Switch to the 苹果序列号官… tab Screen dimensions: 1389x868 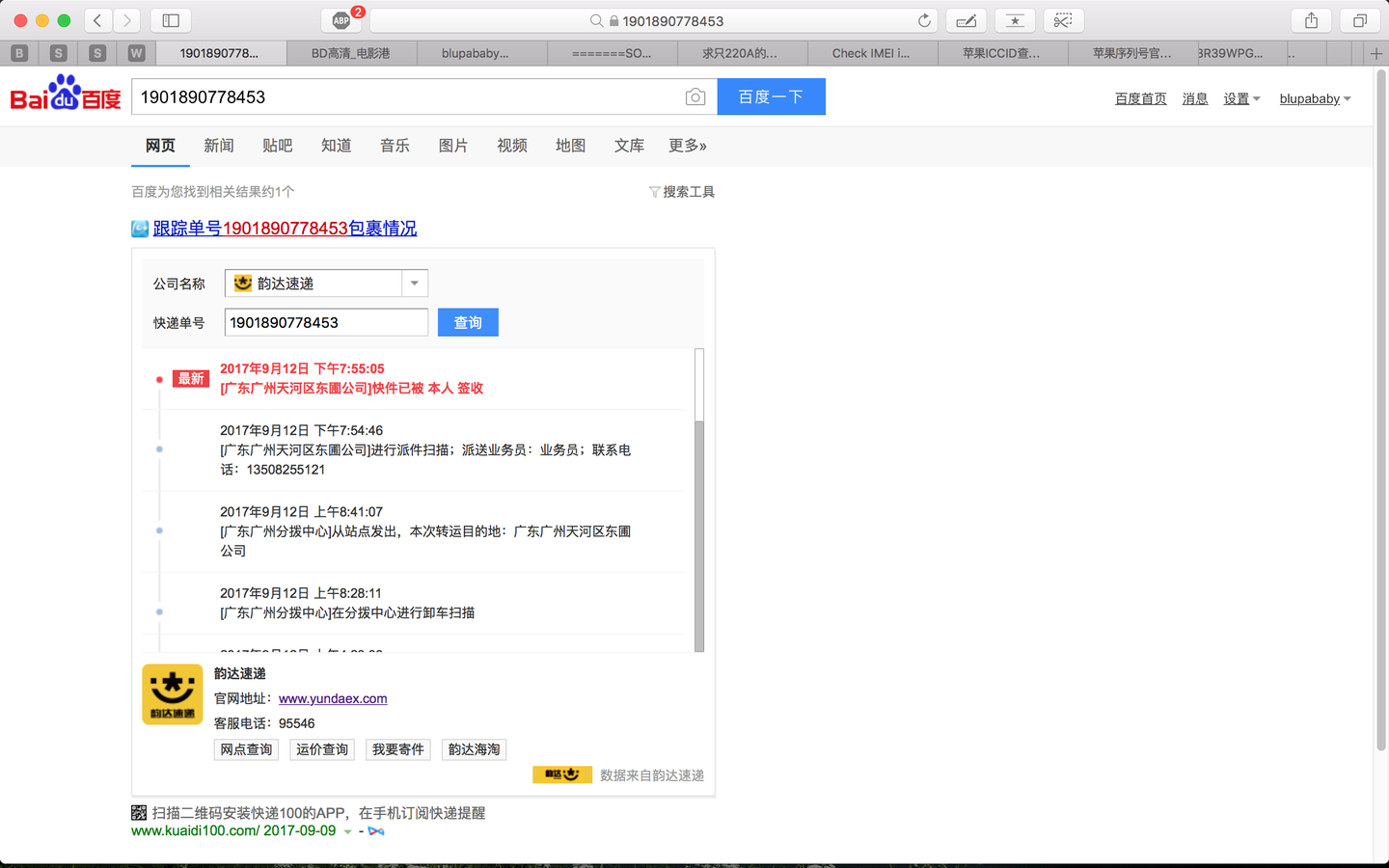pyautogui.click(x=1132, y=53)
